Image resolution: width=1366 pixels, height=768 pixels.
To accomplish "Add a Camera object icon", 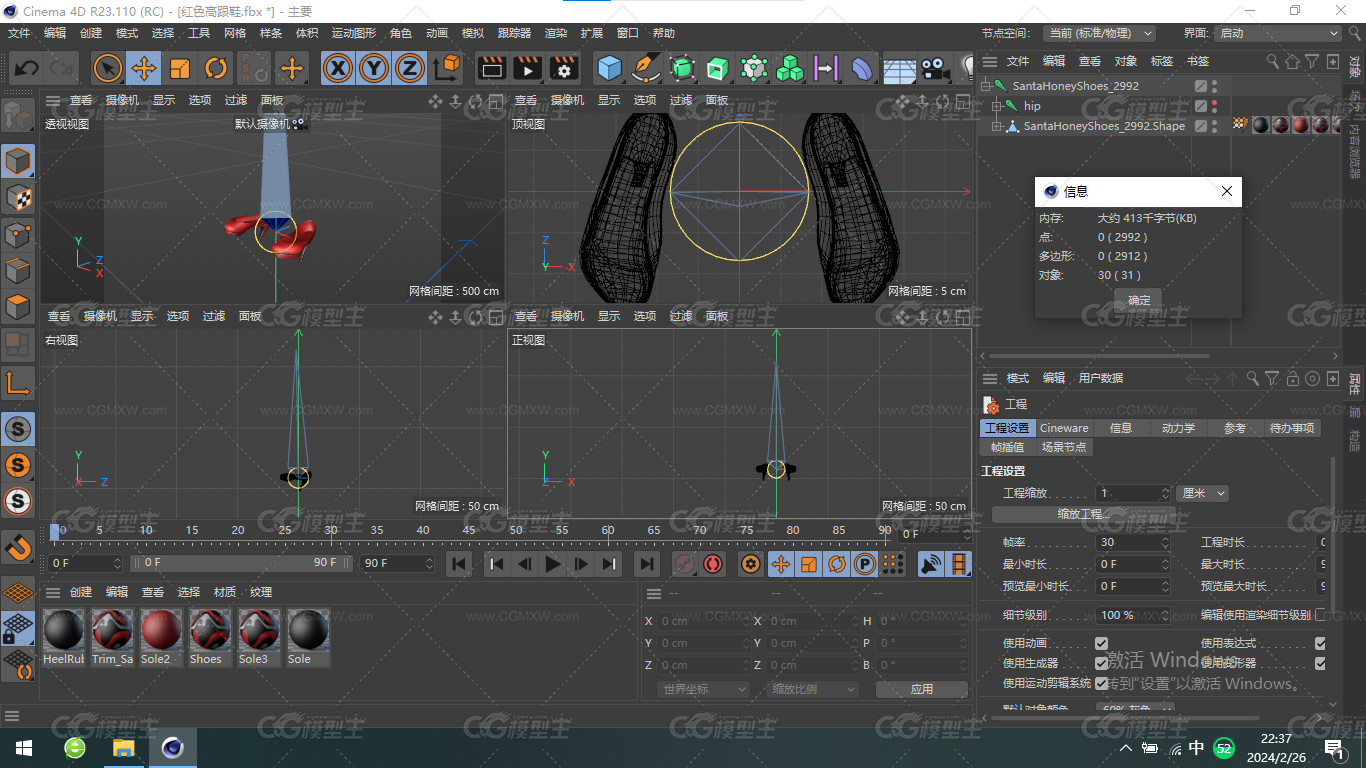I will (x=935, y=68).
